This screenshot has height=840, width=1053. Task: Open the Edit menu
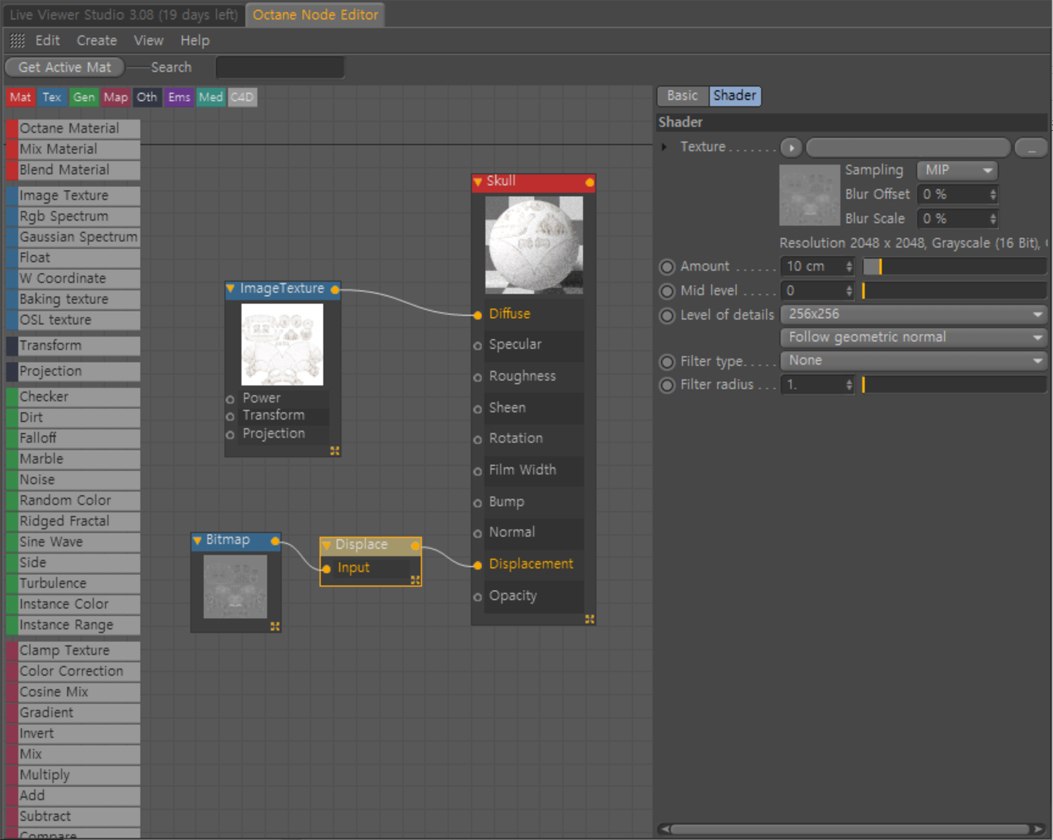[48, 41]
